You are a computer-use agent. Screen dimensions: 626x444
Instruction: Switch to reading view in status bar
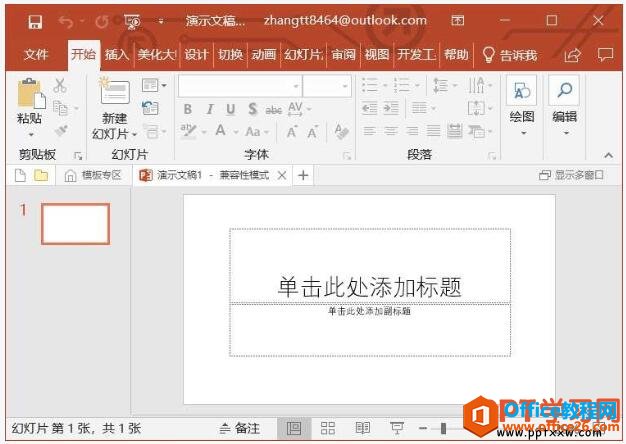tap(362, 428)
